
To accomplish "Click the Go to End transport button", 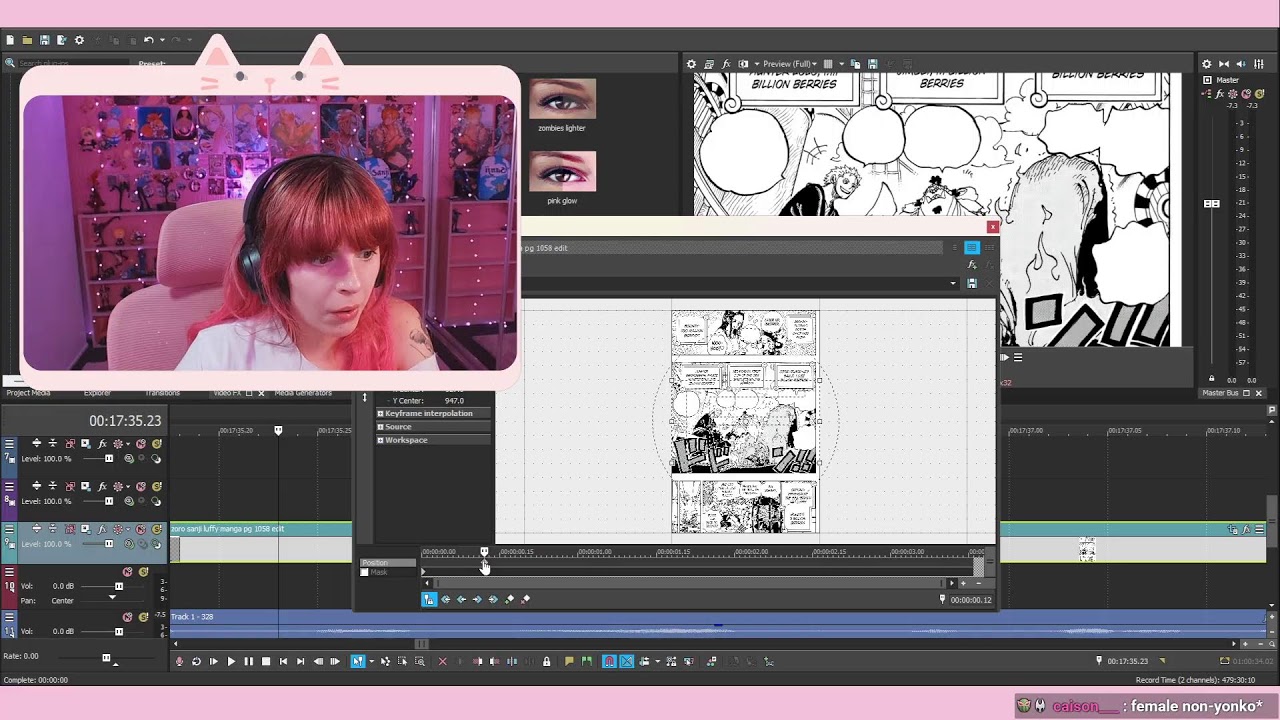I will [300, 661].
